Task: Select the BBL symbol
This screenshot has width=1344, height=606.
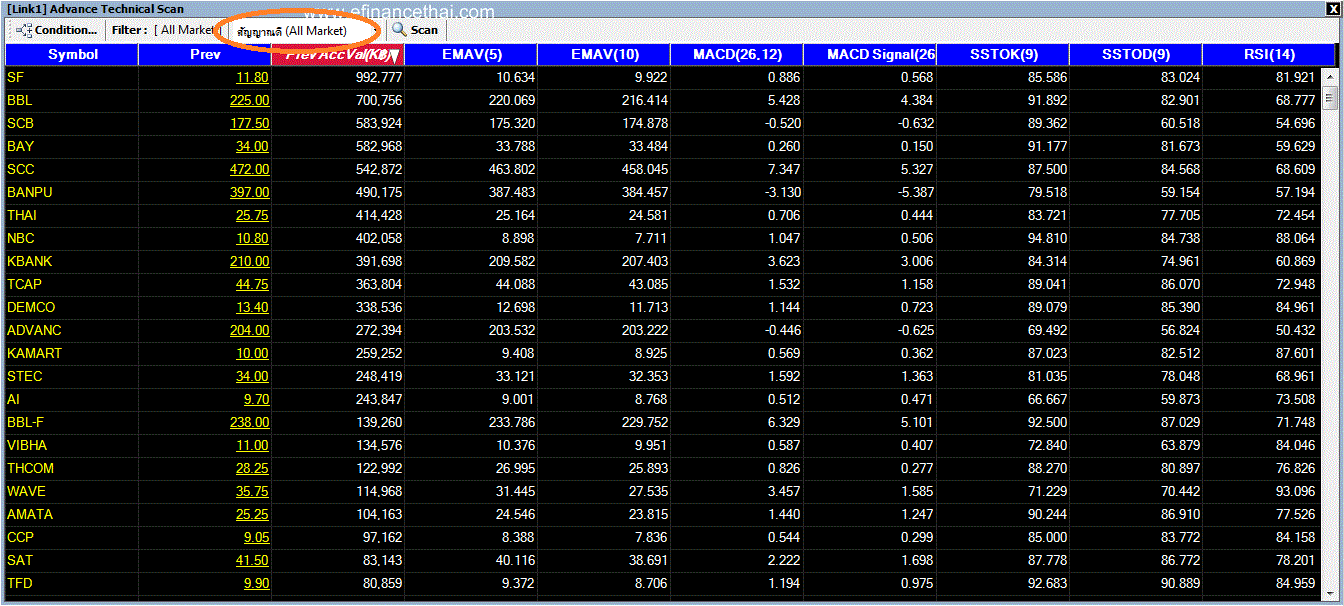Action: coord(19,100)
